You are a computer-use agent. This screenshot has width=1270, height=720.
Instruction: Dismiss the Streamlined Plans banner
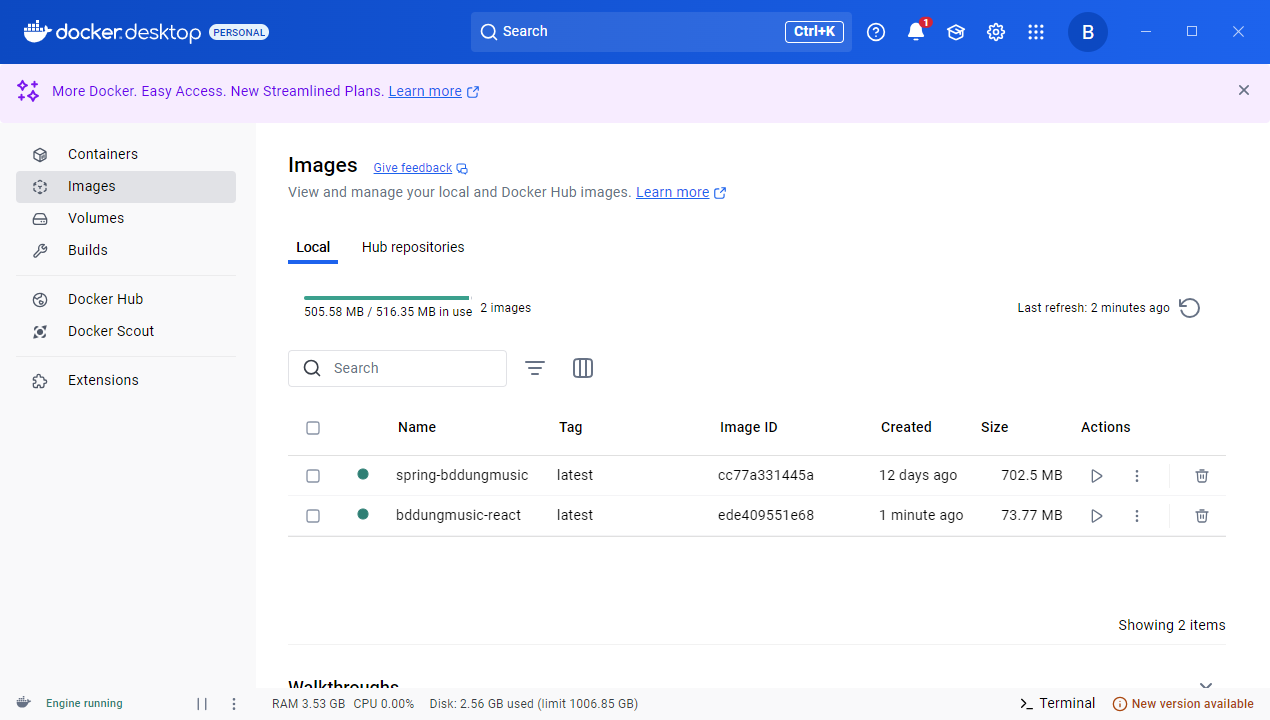point(1244,90)
